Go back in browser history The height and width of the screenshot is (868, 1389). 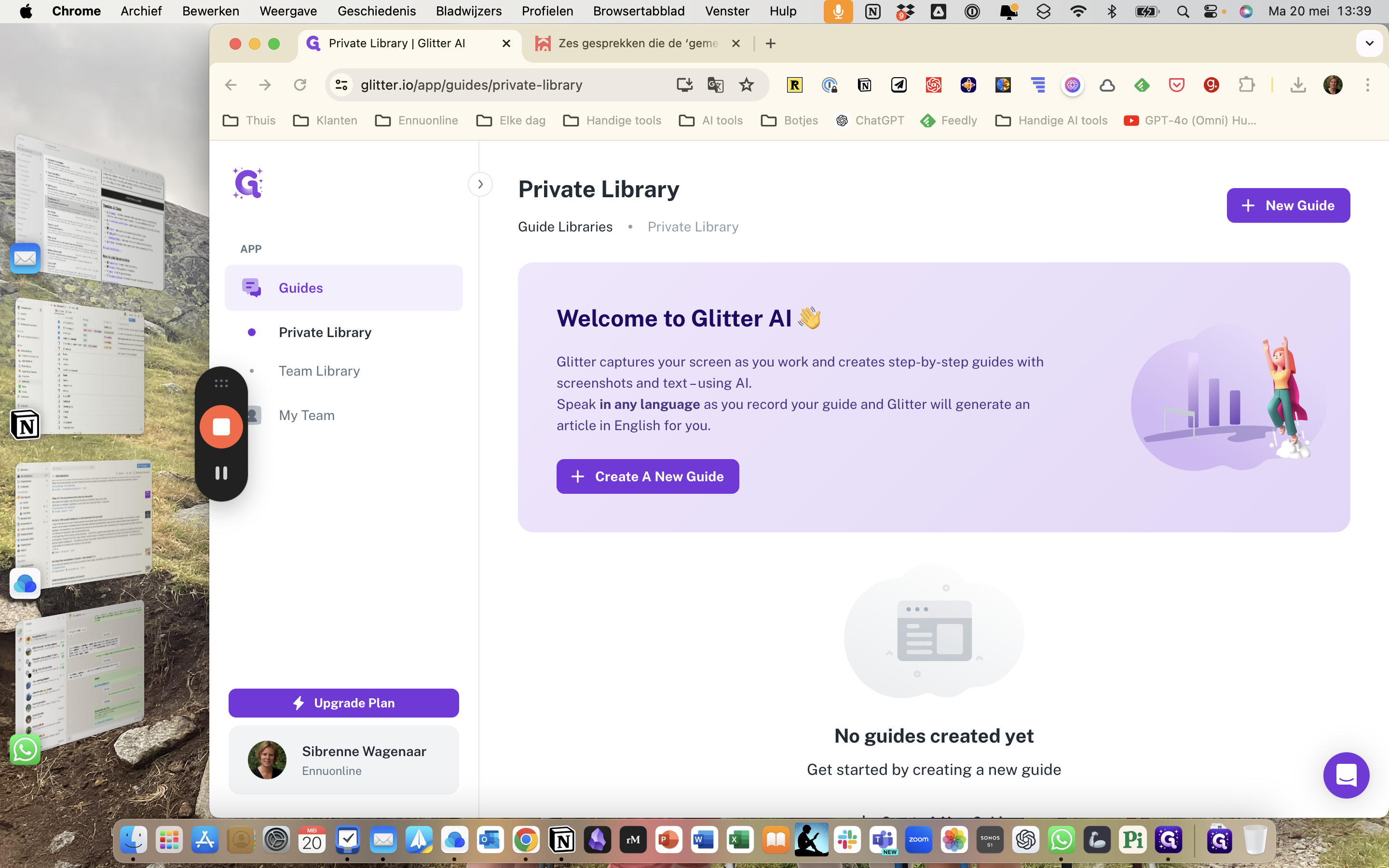pos(231,85)
